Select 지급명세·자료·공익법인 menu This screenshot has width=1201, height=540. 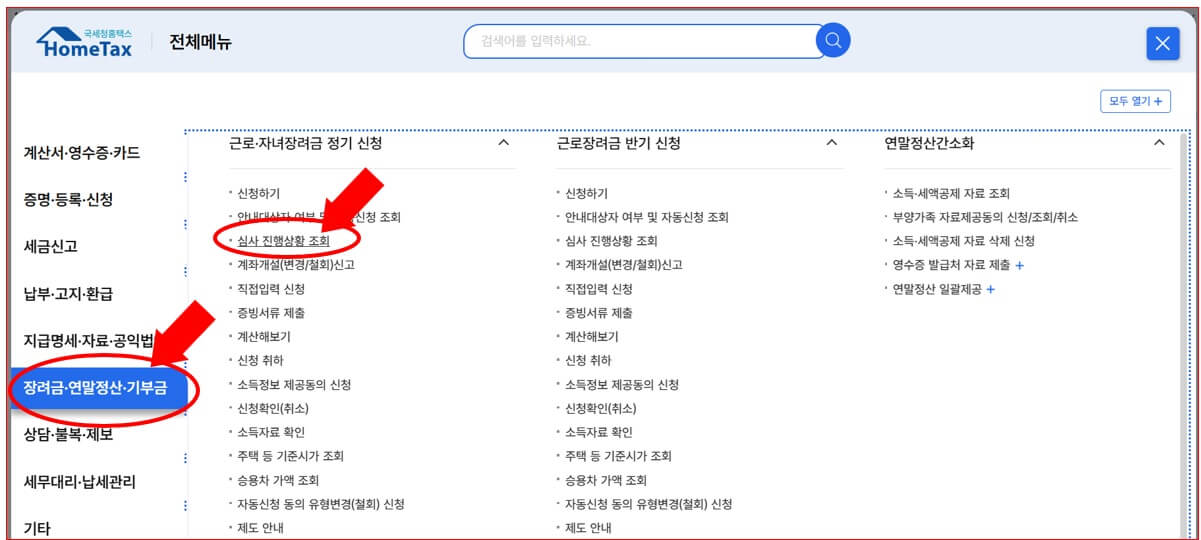coord(89,340)
